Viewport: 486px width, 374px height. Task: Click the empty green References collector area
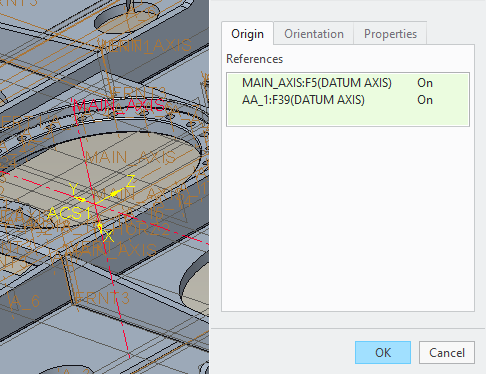(348, 116)
